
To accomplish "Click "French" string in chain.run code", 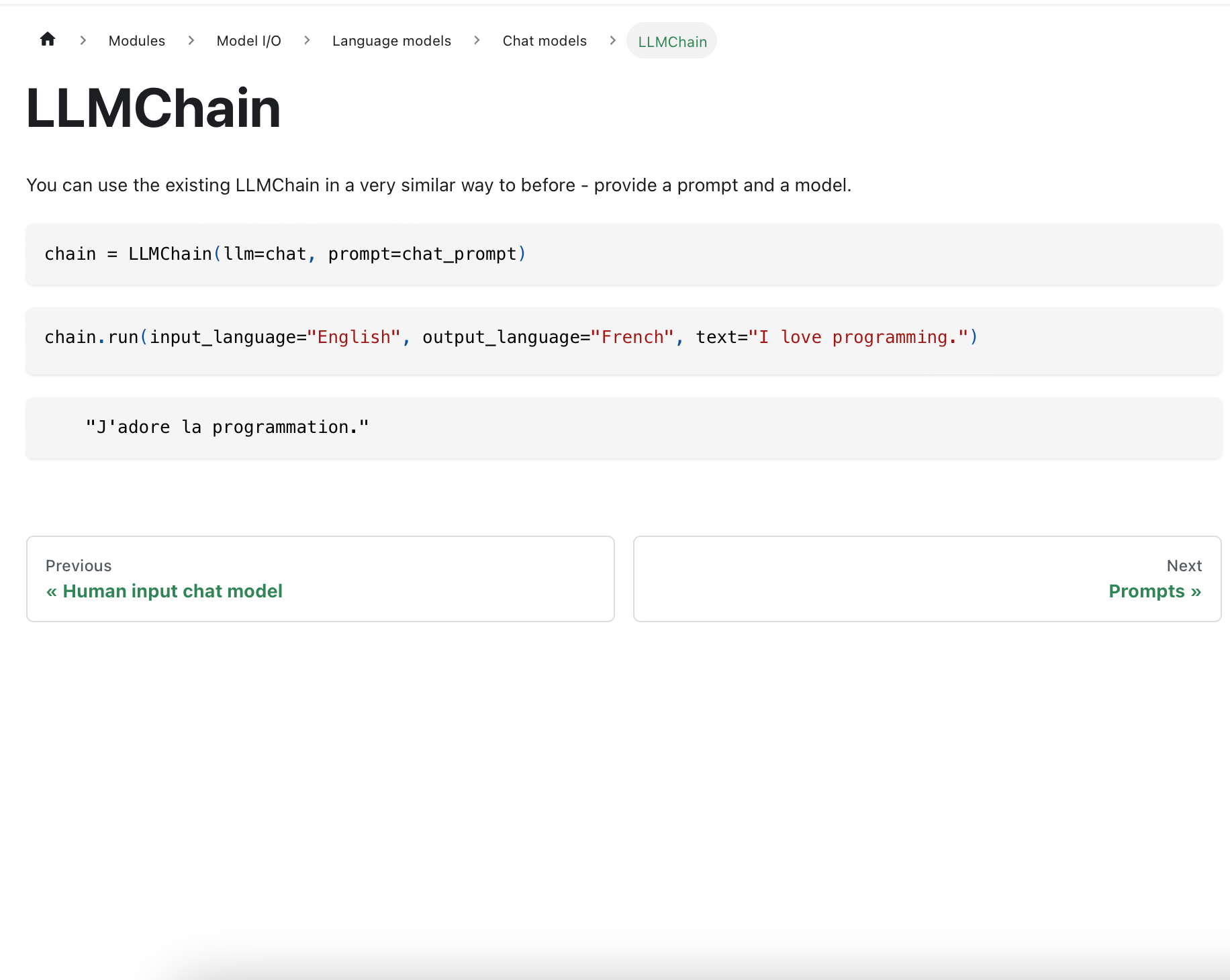I will pos(632,337).
